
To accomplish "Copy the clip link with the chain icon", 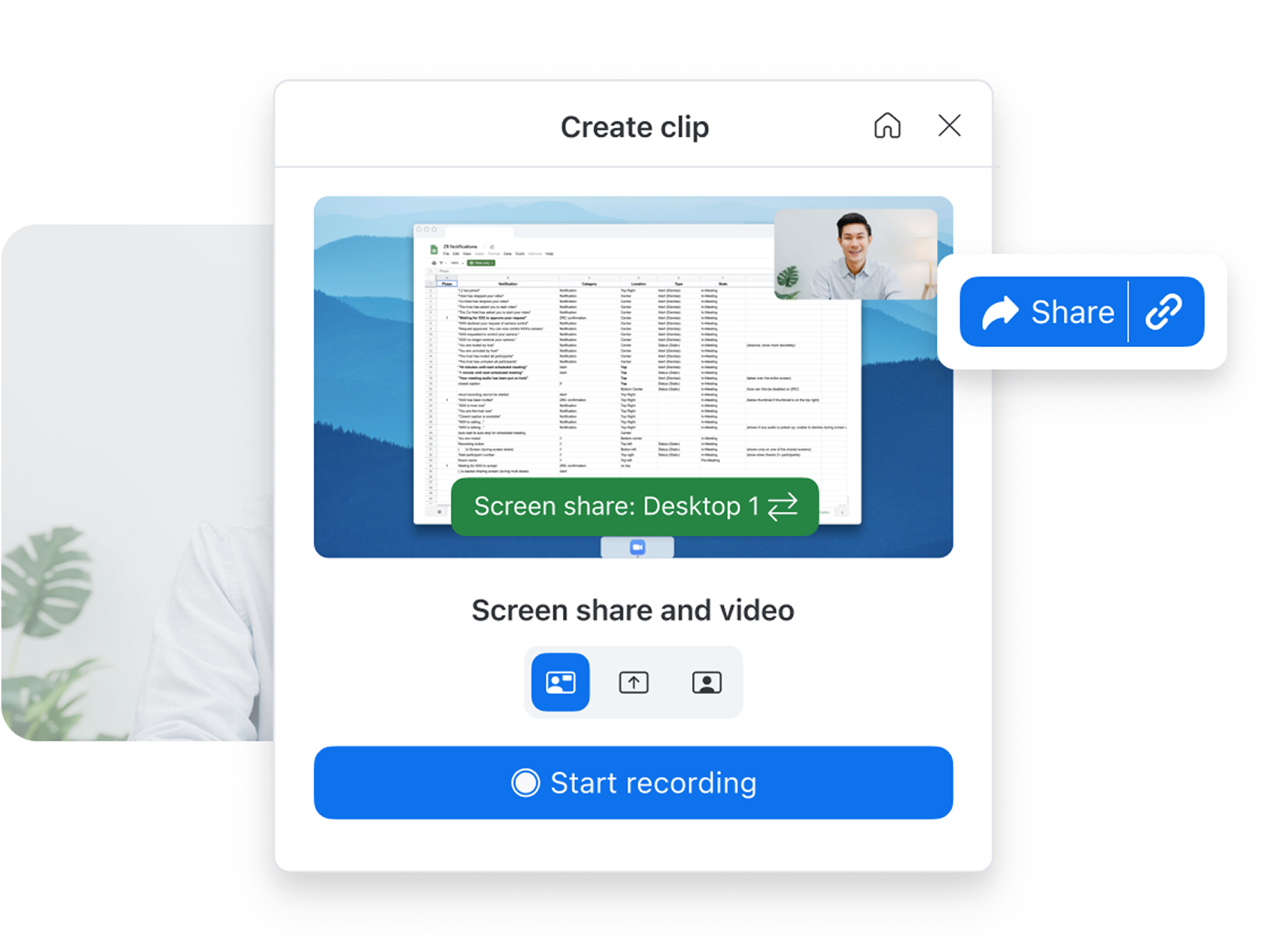I will click(1164, 312).
